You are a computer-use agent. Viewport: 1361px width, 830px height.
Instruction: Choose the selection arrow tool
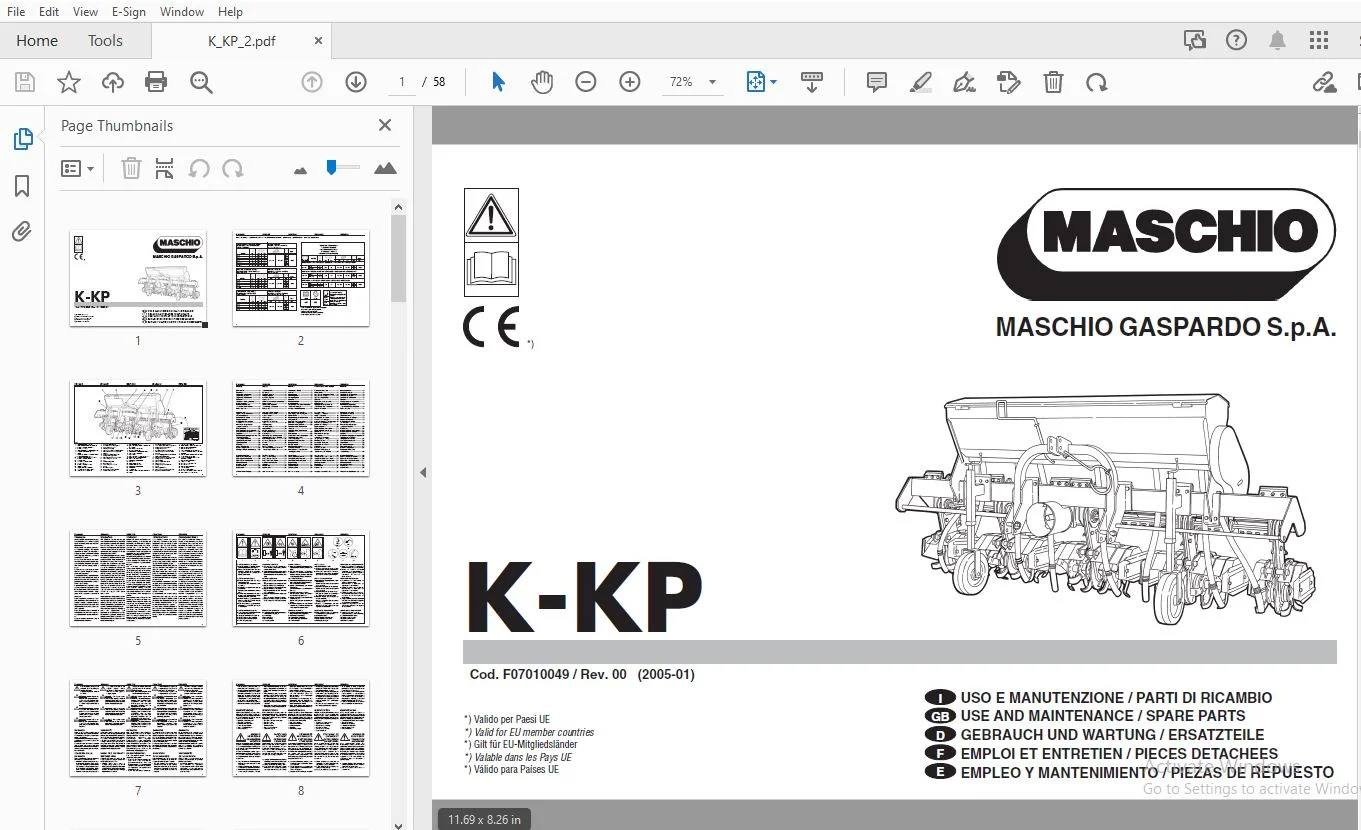[498, 82]
